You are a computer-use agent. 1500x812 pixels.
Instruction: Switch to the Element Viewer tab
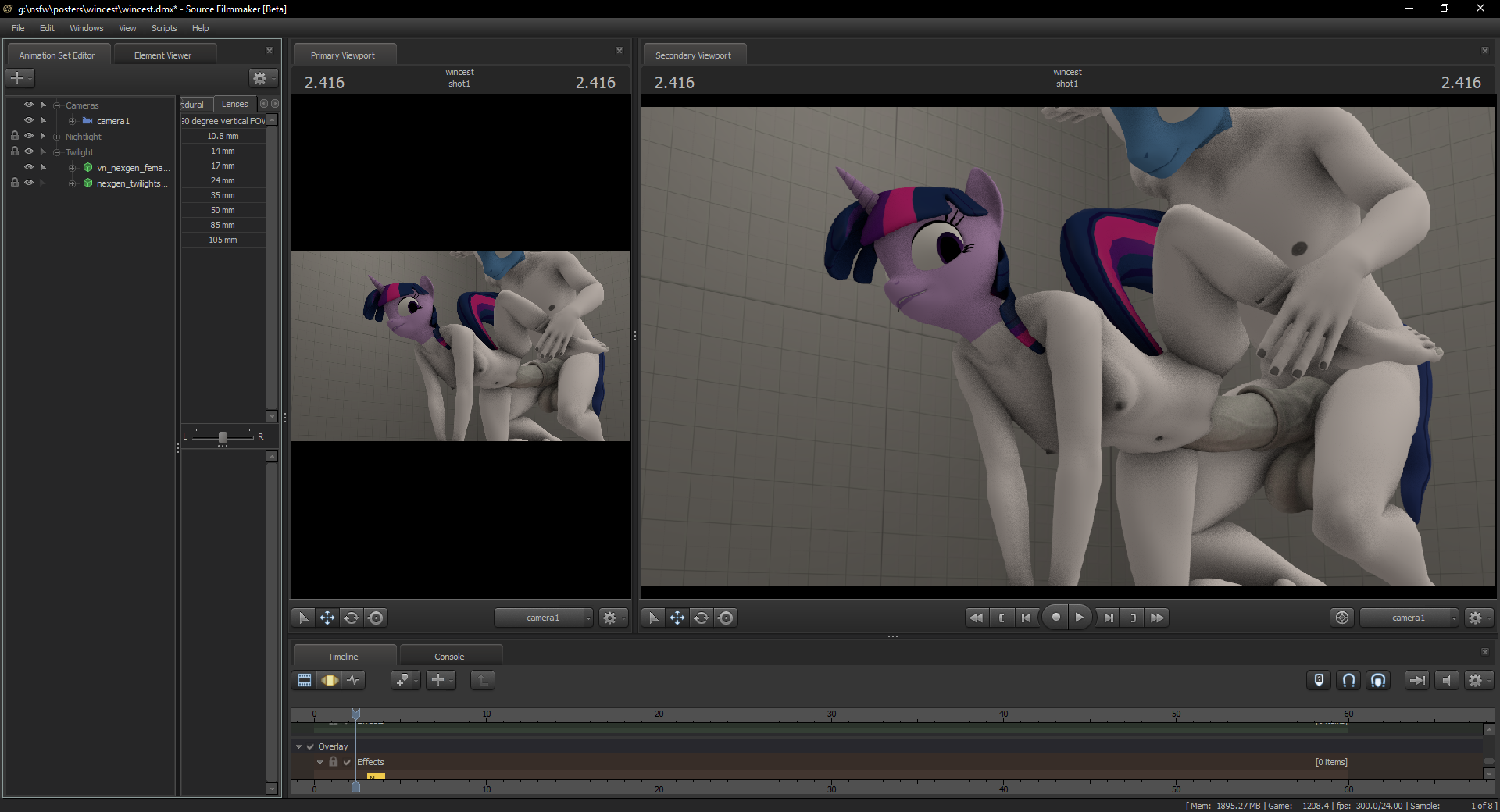tap(162, 55)
